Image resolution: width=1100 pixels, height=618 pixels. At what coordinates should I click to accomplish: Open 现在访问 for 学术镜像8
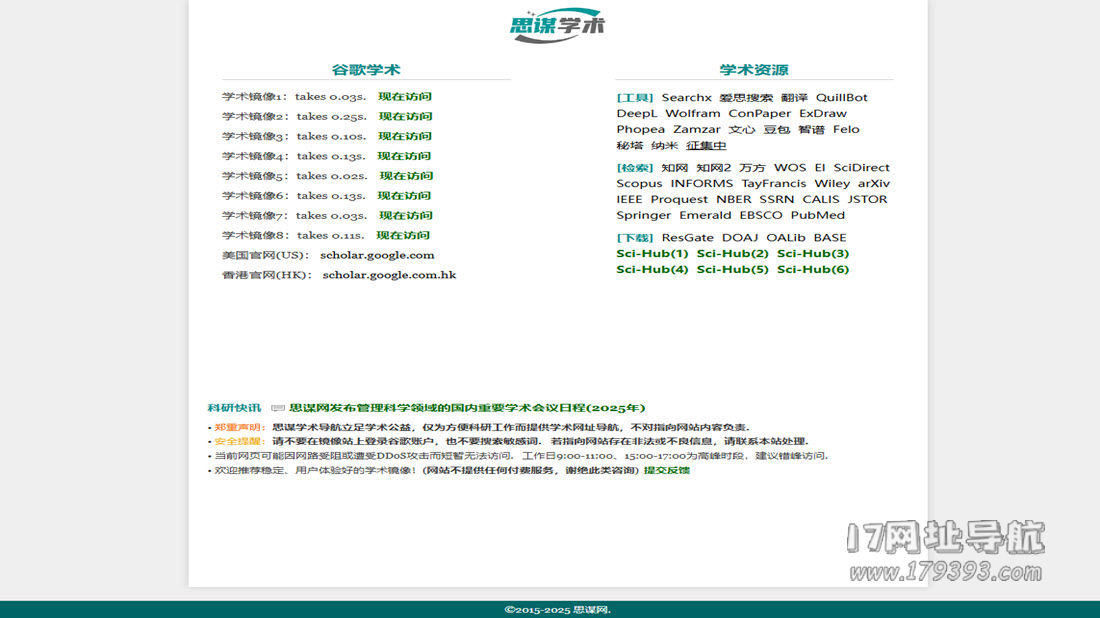click(x=403, y=235)
